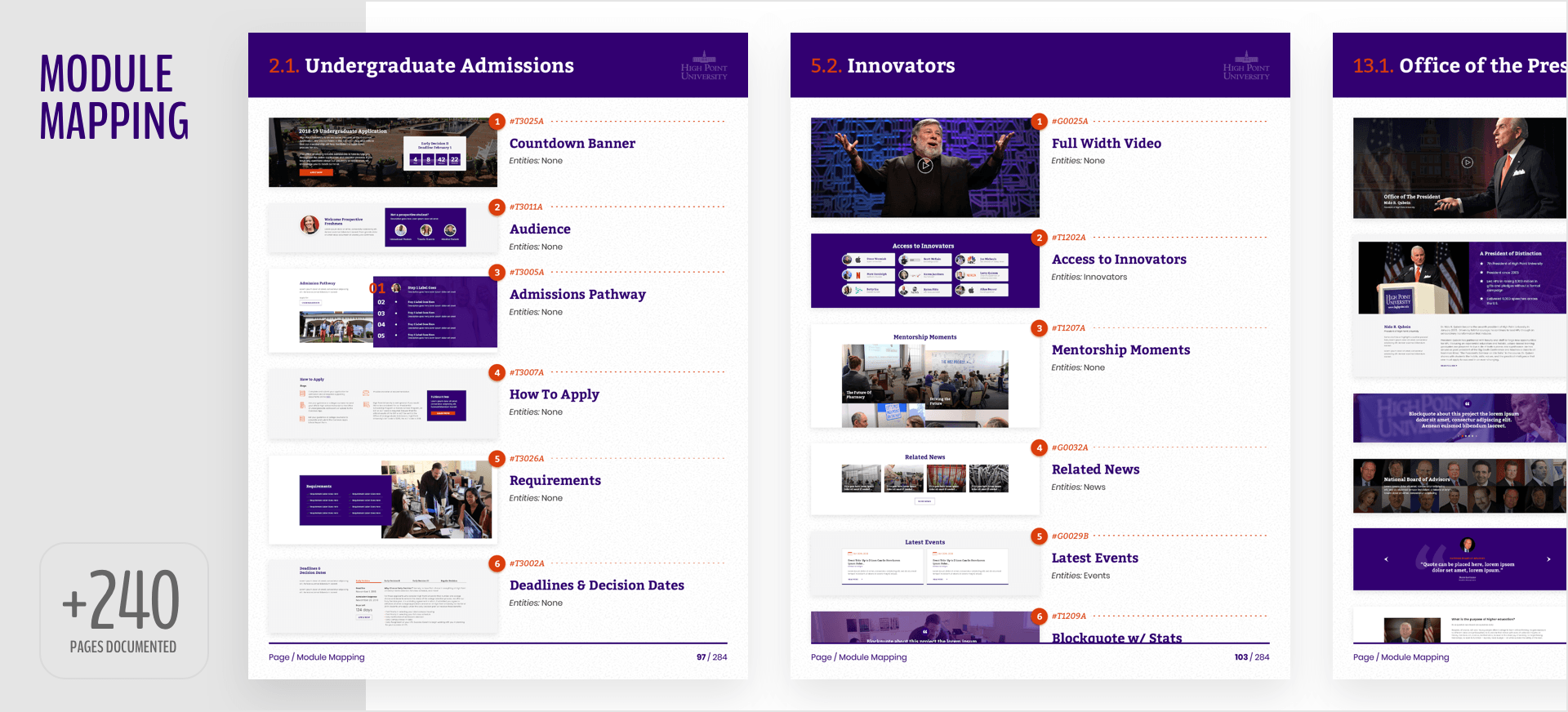
Task: Click 'Entities: None' under Mentorship Moments
Action: [1078, 368]
